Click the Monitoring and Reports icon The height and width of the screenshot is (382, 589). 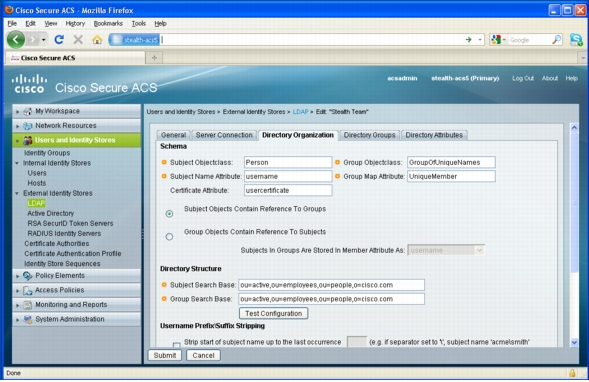point(27,305)
